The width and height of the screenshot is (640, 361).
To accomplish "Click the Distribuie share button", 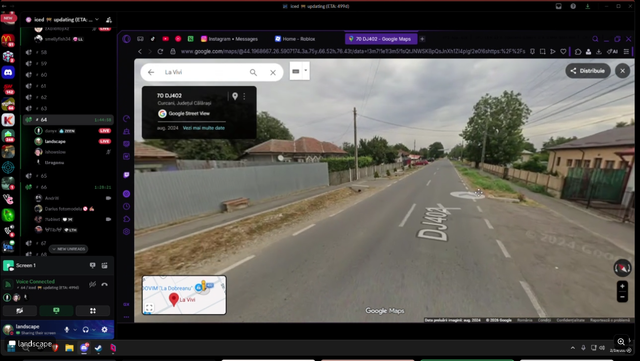I will pyautogui.click(x=588, y=71).
